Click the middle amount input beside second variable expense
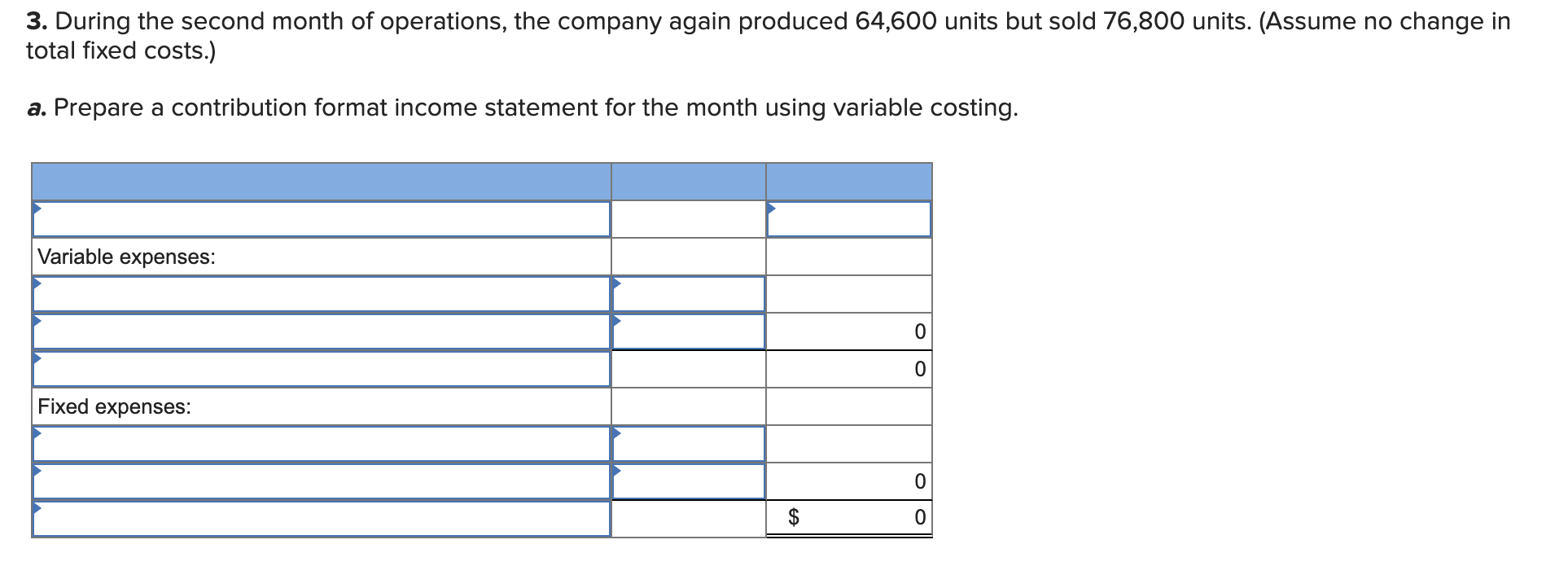 point(688,331)
